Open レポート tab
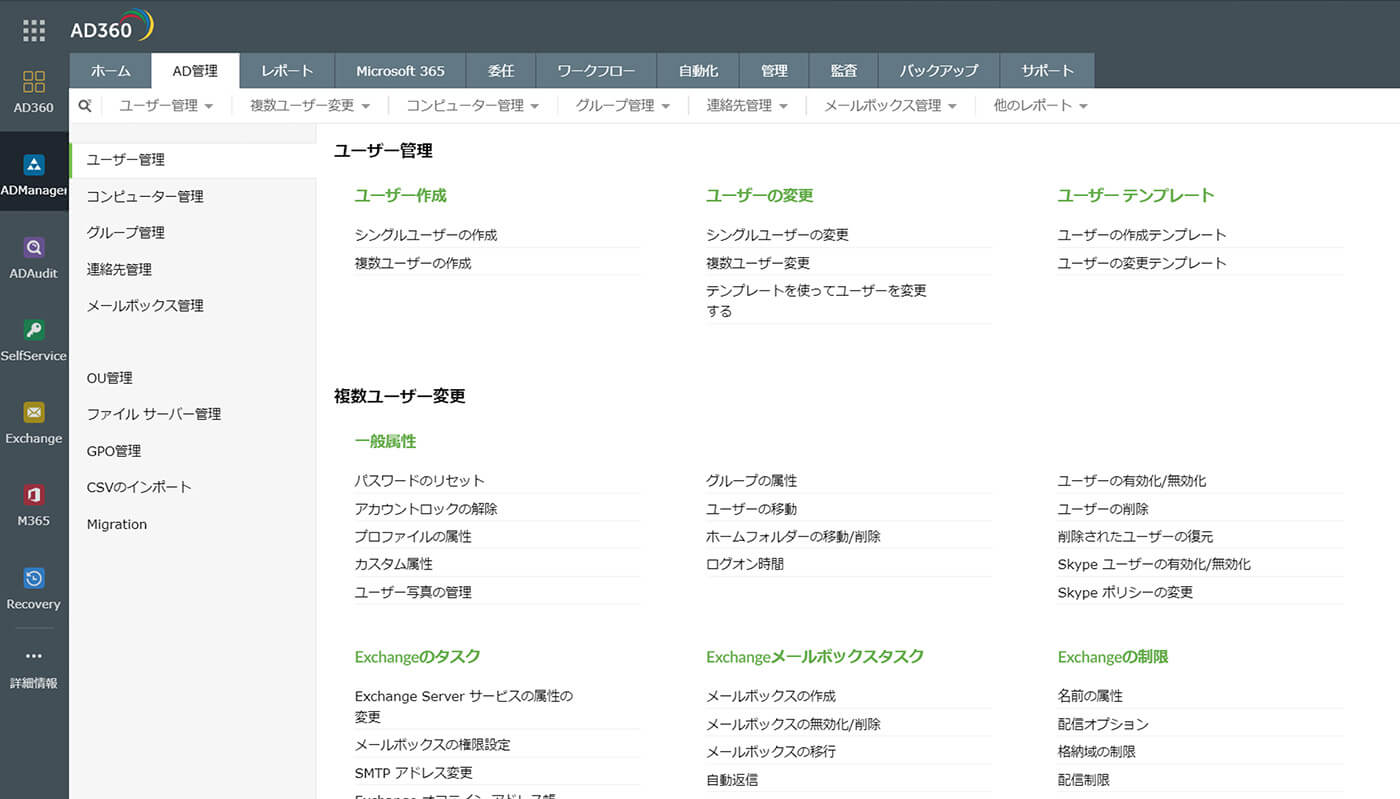 click(x=287, y=71)
